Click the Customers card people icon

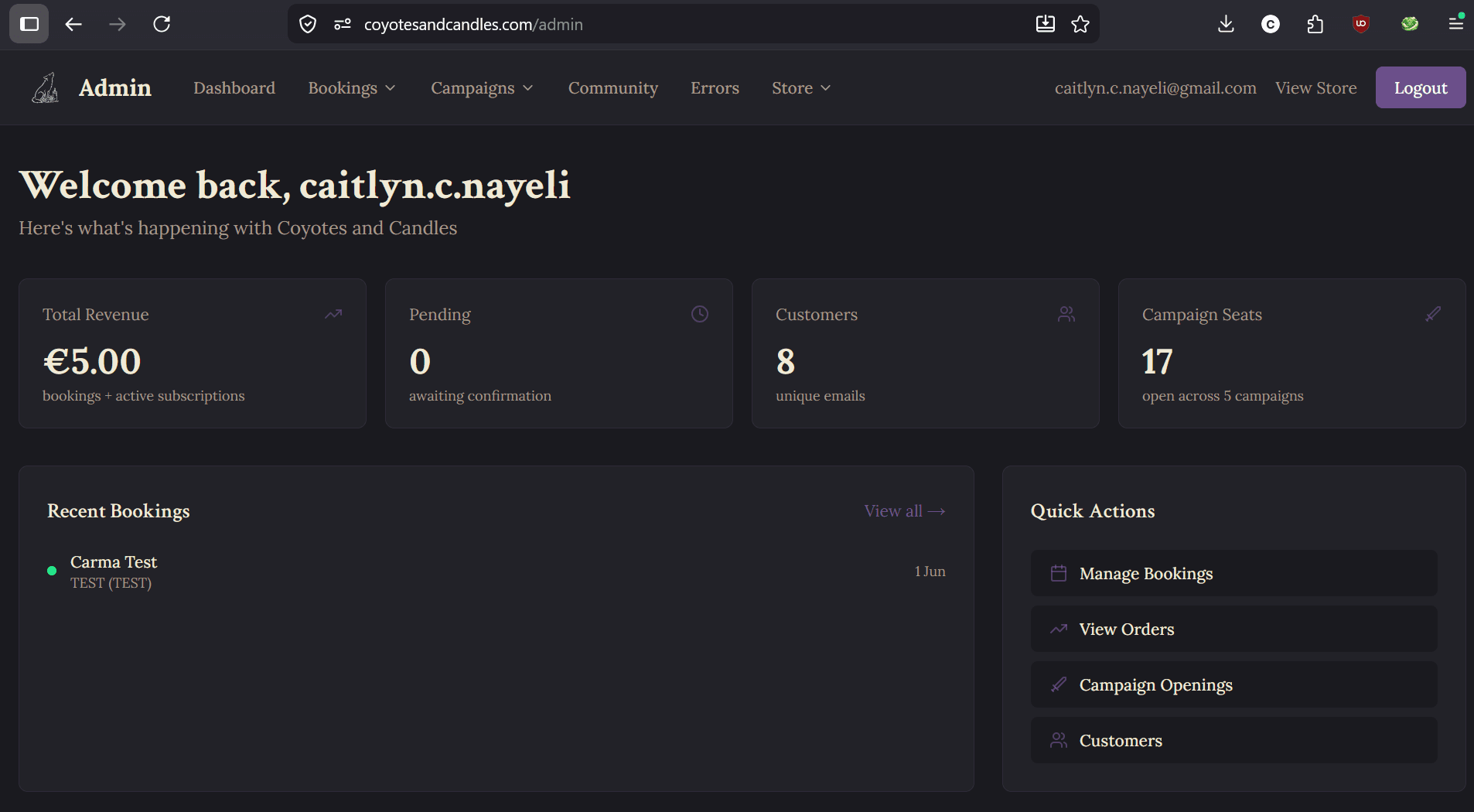point(1066,314)
